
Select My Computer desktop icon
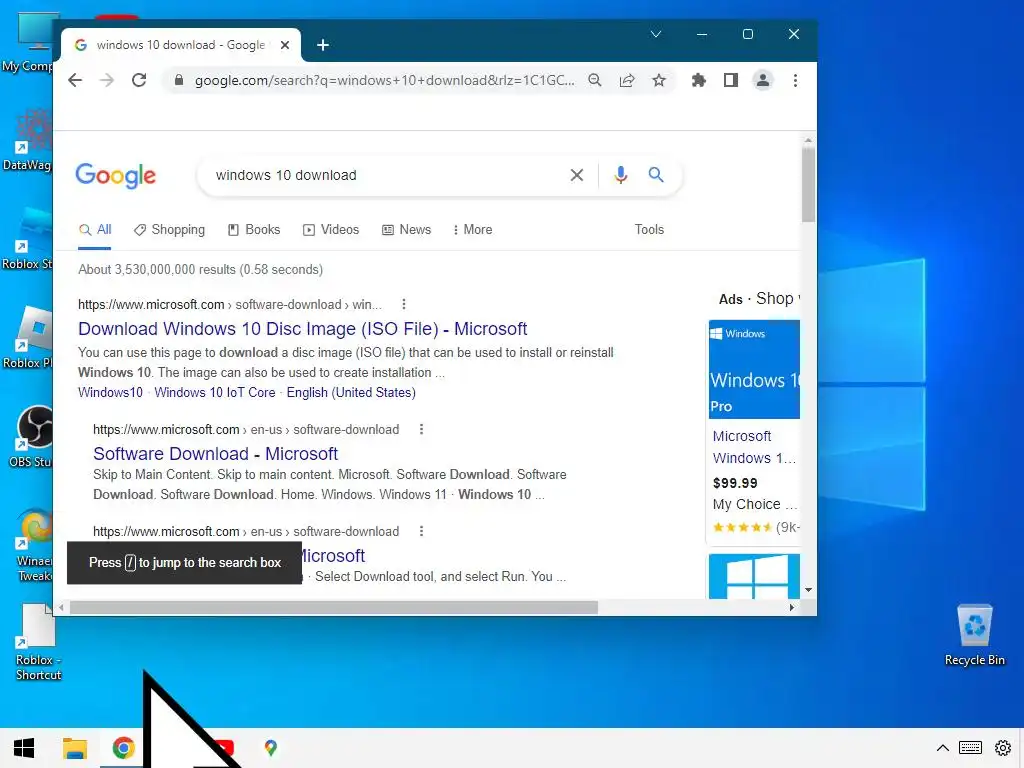29,42
